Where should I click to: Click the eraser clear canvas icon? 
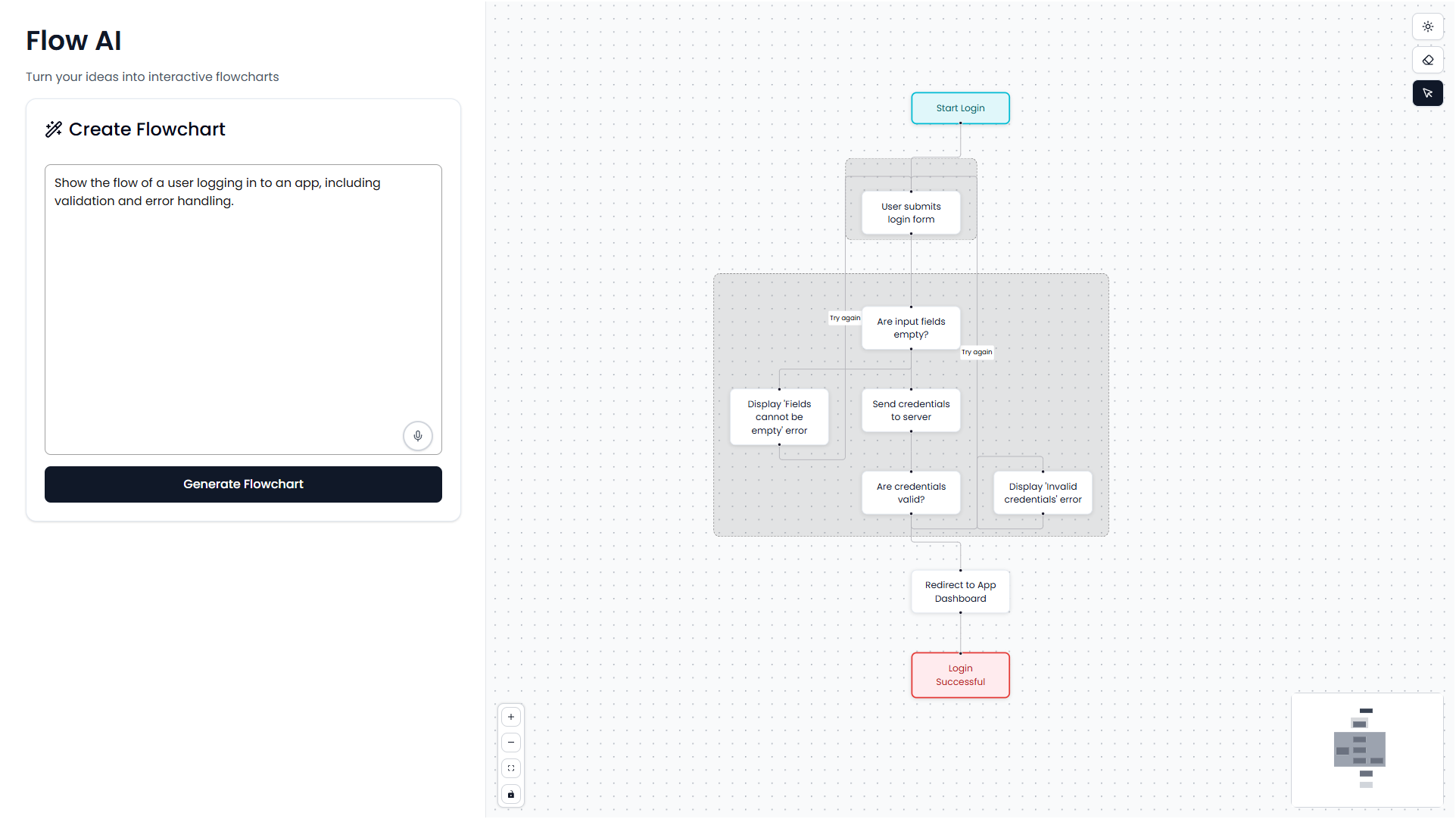(x=1427, y=60)
